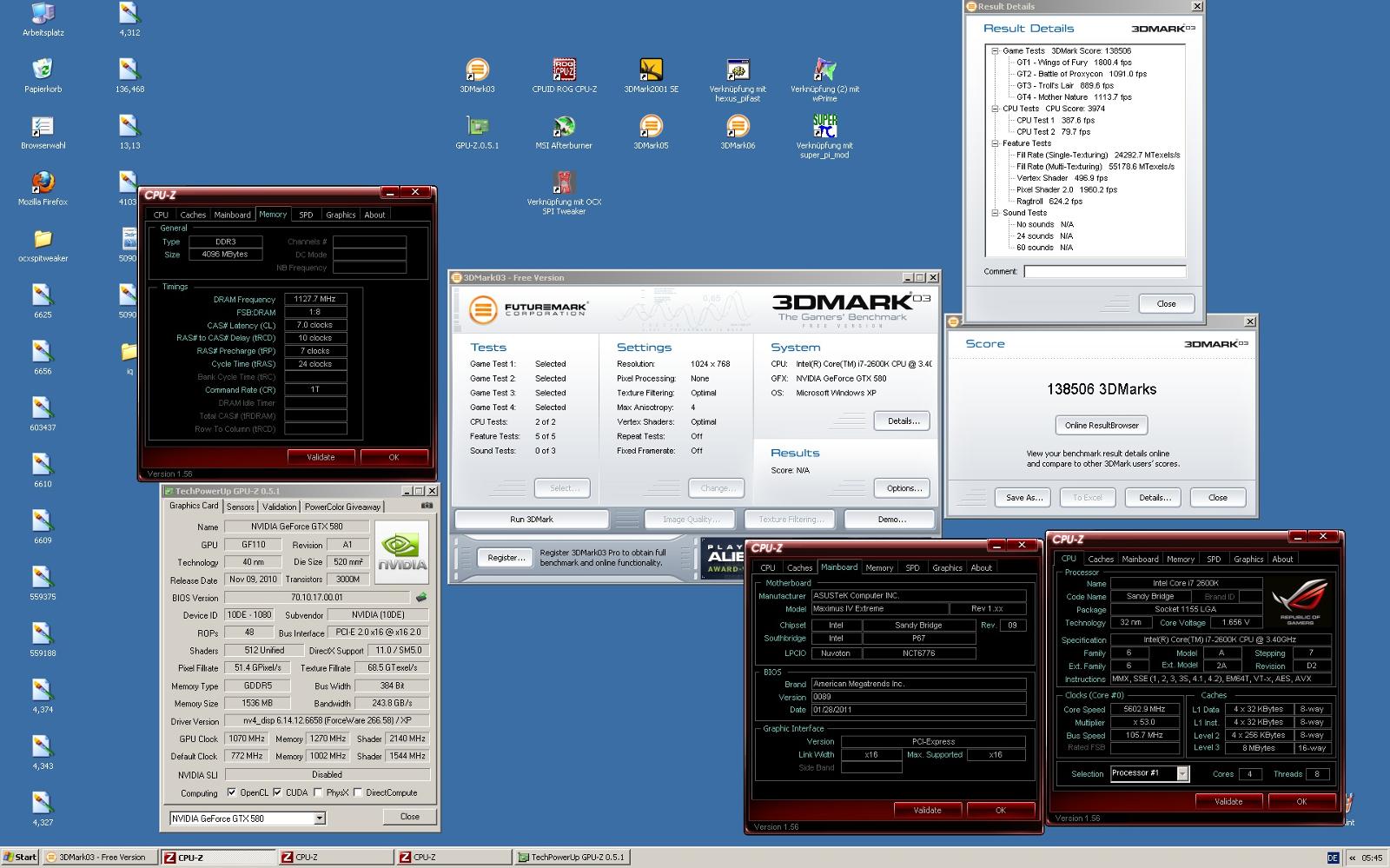Open the Arbeitsplatz desktop icon
1390x868 pixels.
[x=43, y=13]
